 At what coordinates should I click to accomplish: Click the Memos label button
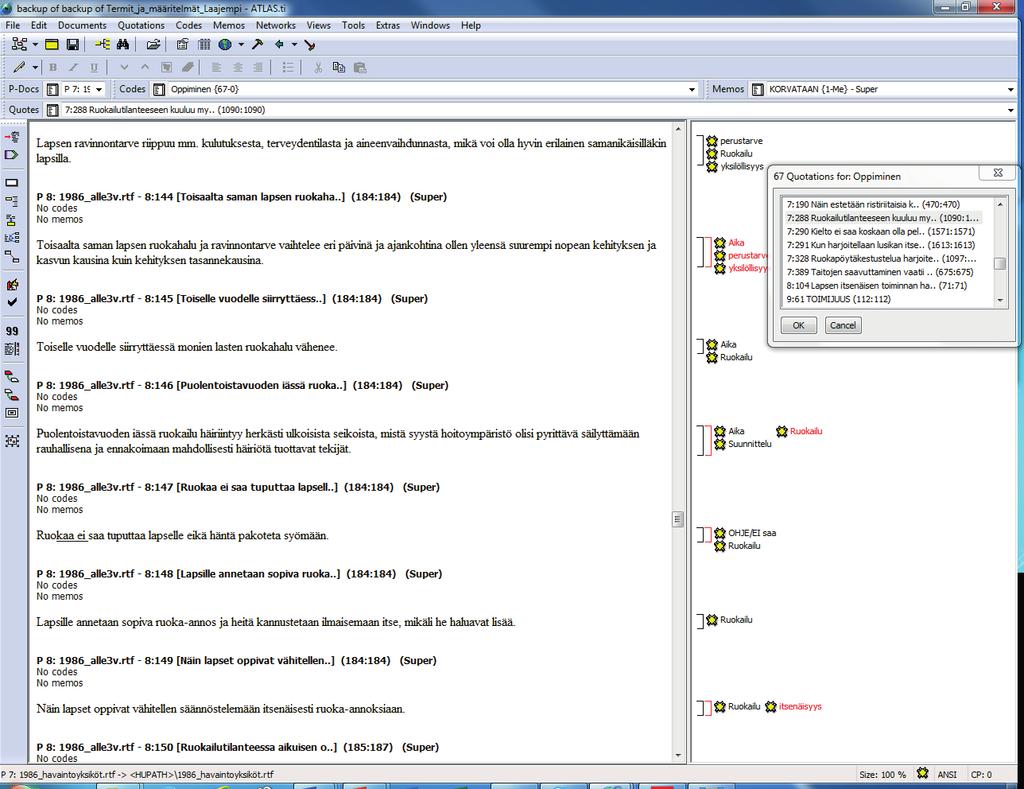pos(728,89)
